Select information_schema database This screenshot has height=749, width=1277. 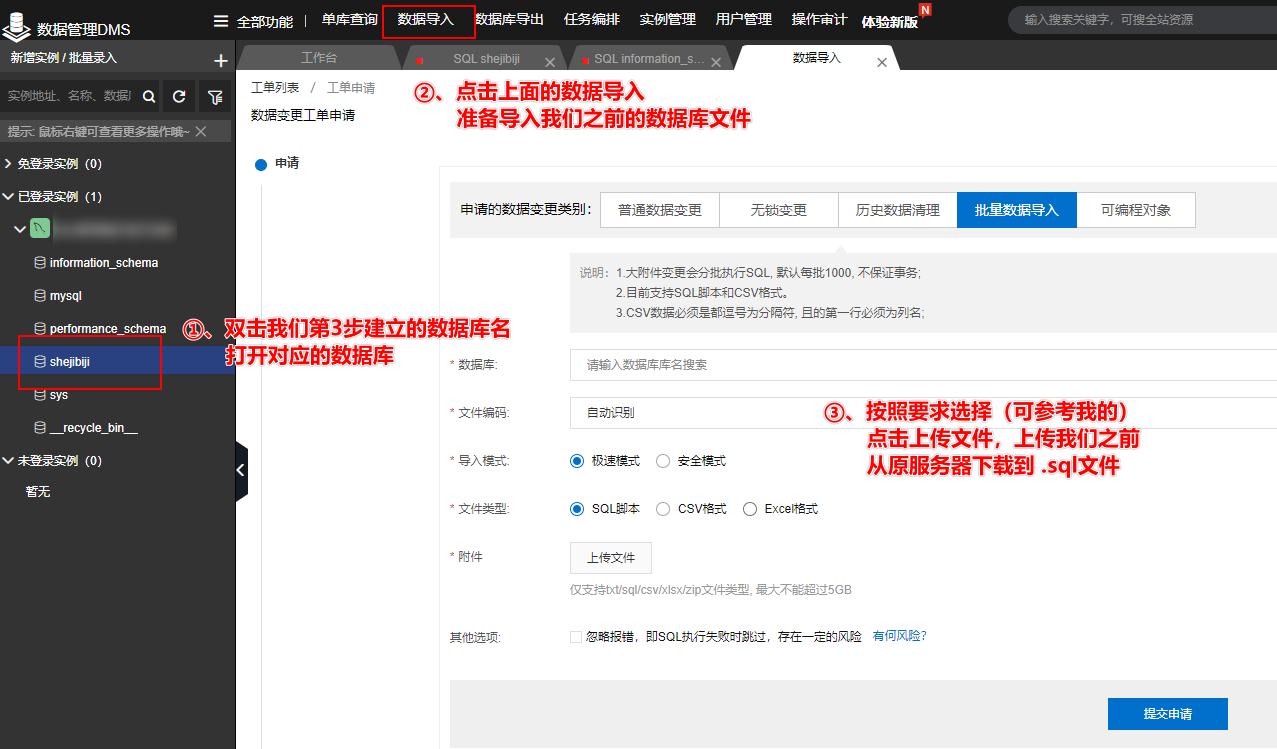coord(104,263)
